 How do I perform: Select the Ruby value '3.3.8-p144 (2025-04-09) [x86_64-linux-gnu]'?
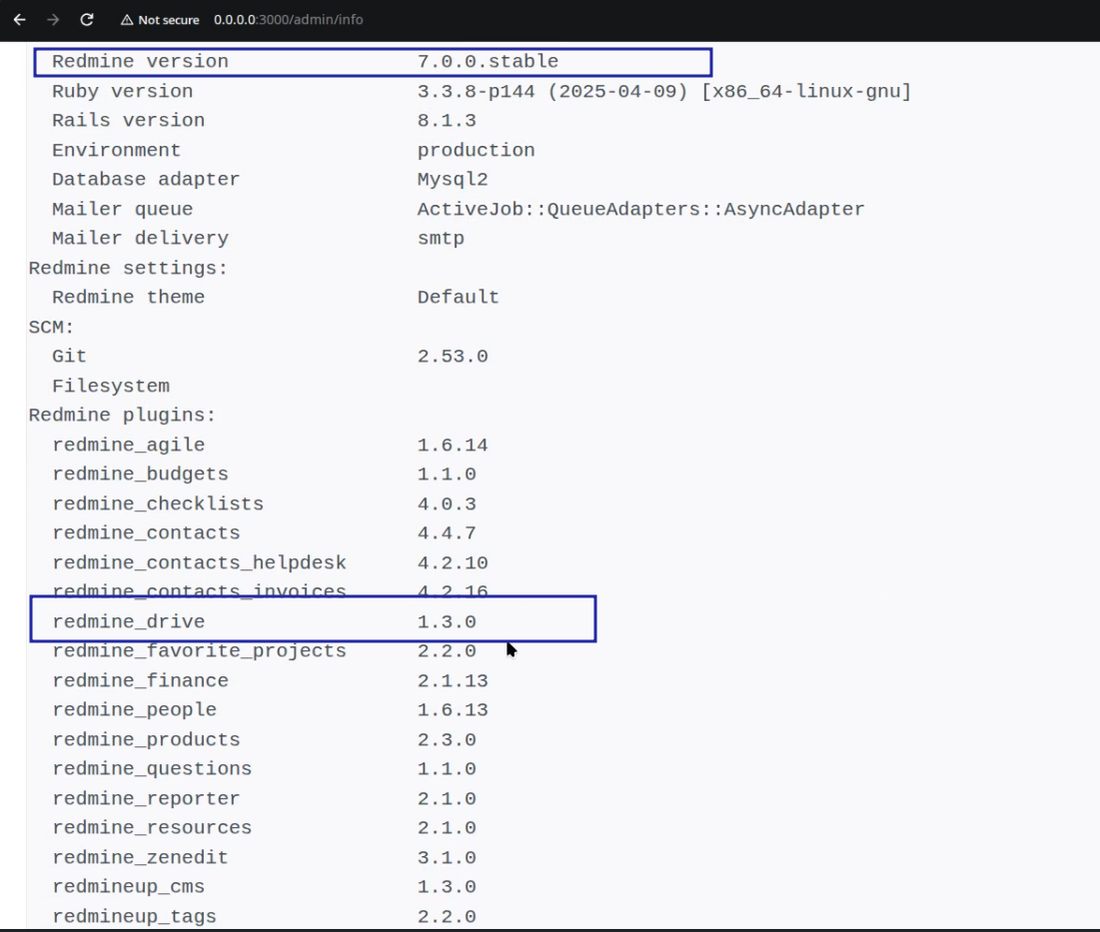(664, 91)
